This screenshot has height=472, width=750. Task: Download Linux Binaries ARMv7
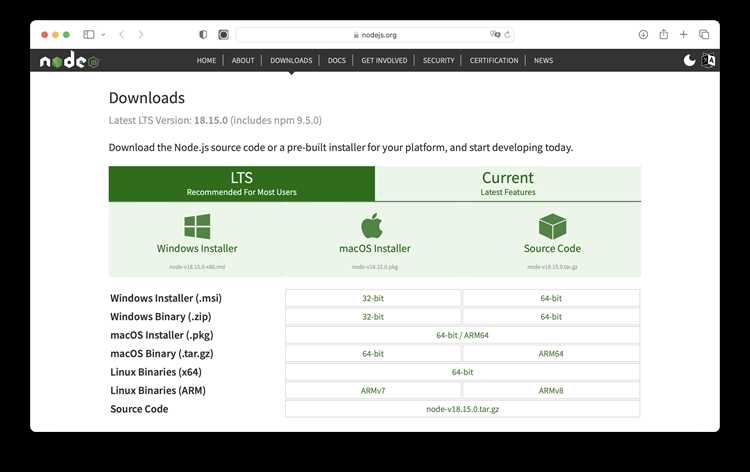[x=373, y=391]
